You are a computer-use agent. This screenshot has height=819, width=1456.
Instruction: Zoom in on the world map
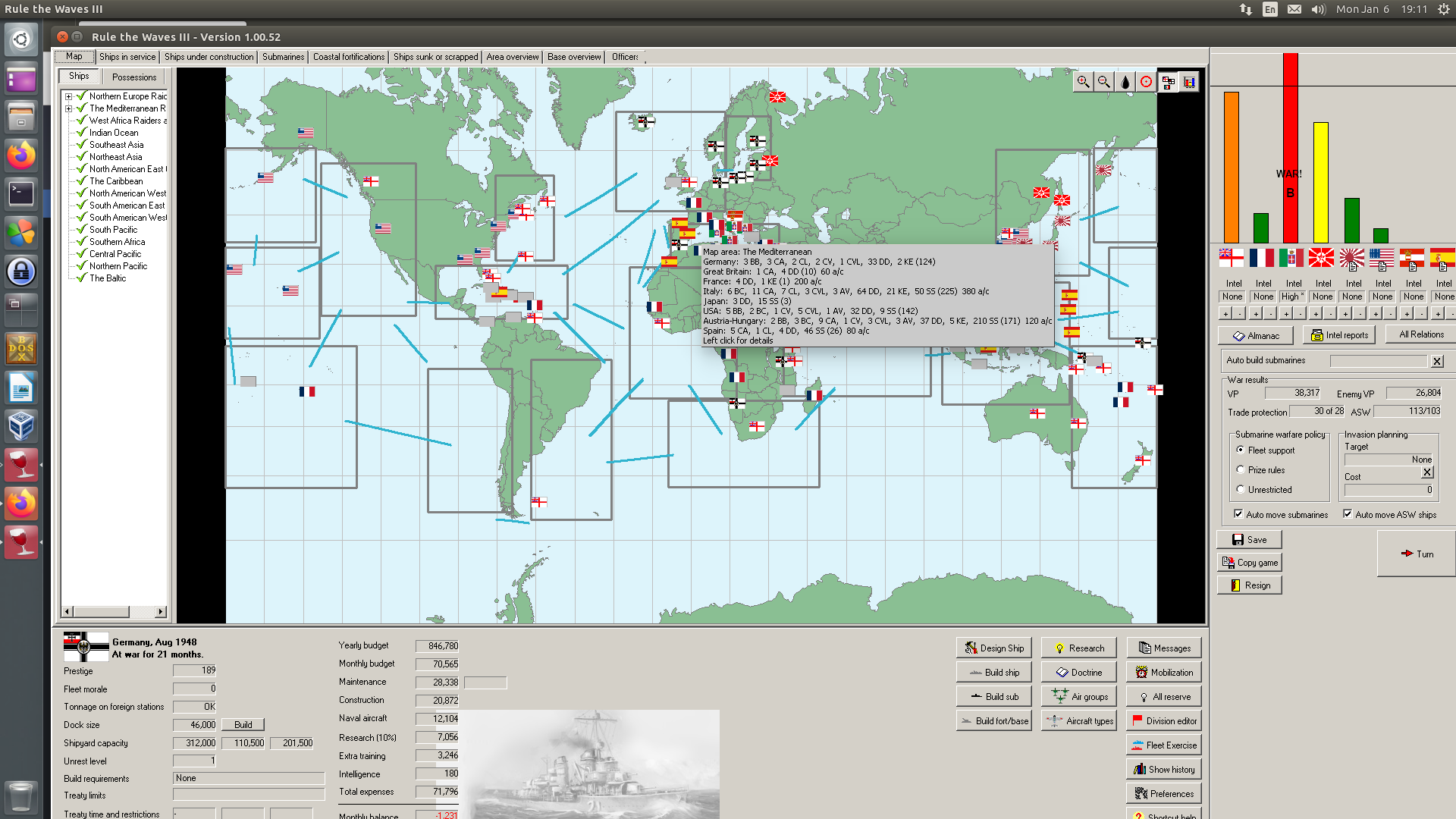point(1083,82)
